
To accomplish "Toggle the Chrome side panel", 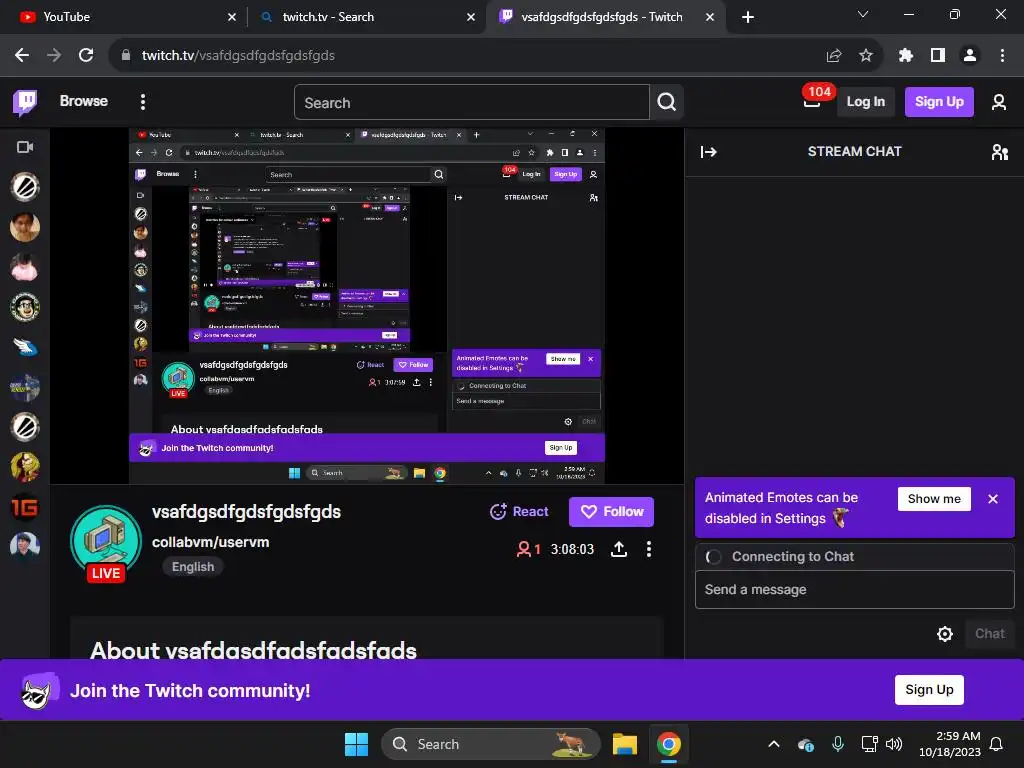I will (x=938, y=56).
